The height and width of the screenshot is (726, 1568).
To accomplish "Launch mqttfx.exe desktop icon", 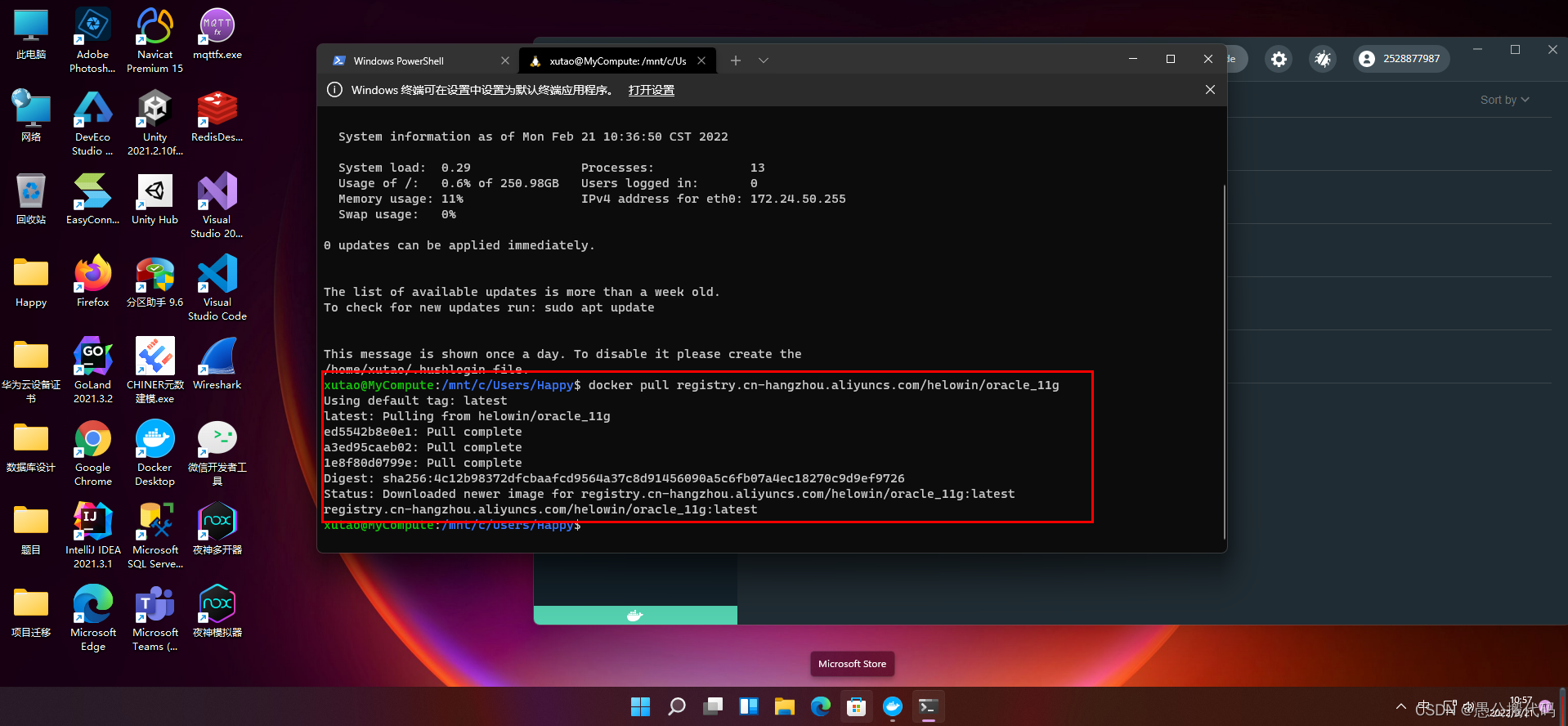I will click(217, 34).
